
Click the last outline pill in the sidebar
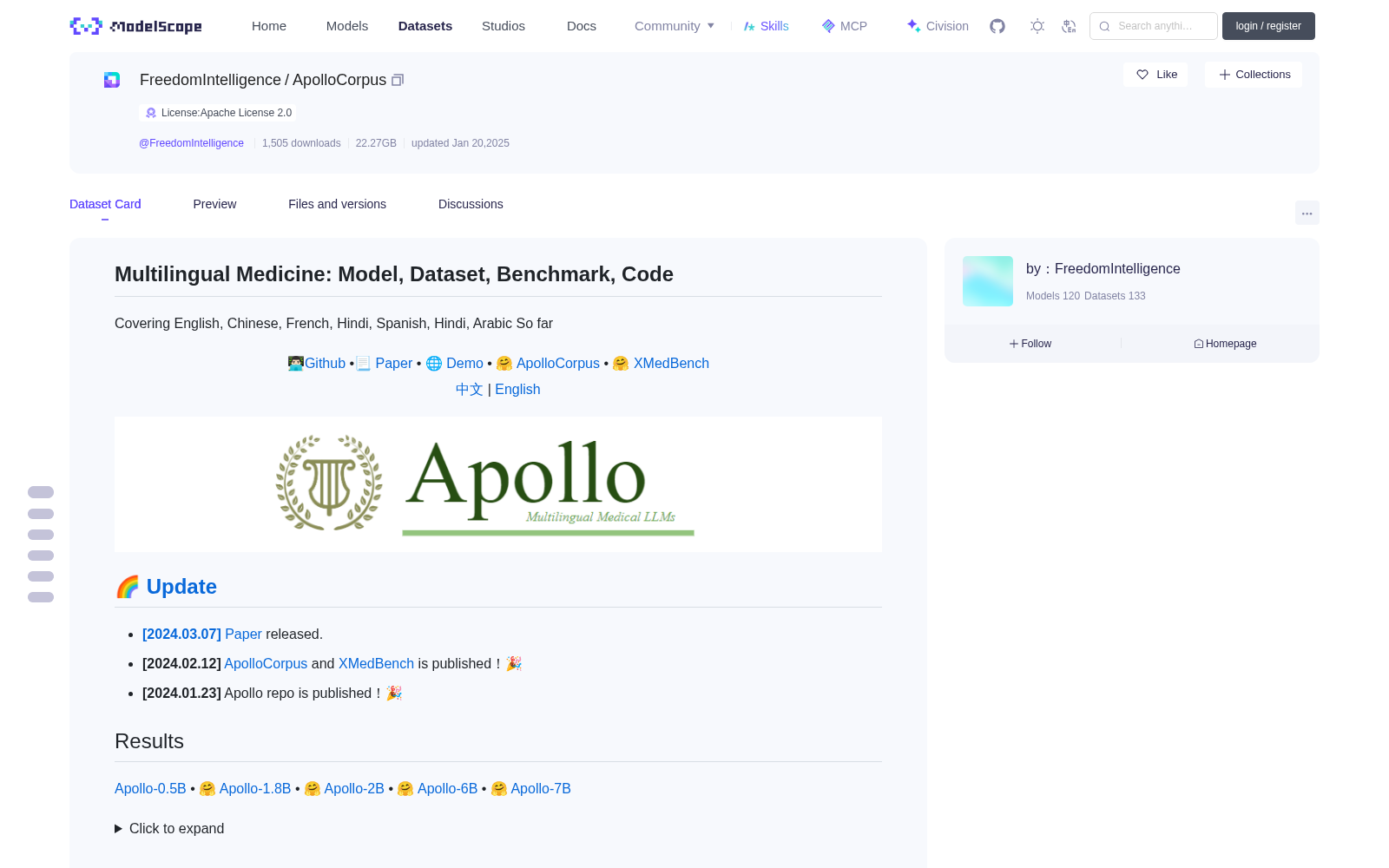click(41, 597)
